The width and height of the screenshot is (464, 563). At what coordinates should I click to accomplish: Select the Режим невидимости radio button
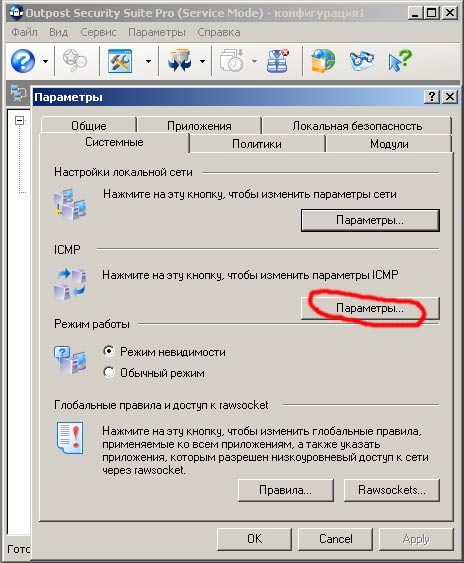109,351
